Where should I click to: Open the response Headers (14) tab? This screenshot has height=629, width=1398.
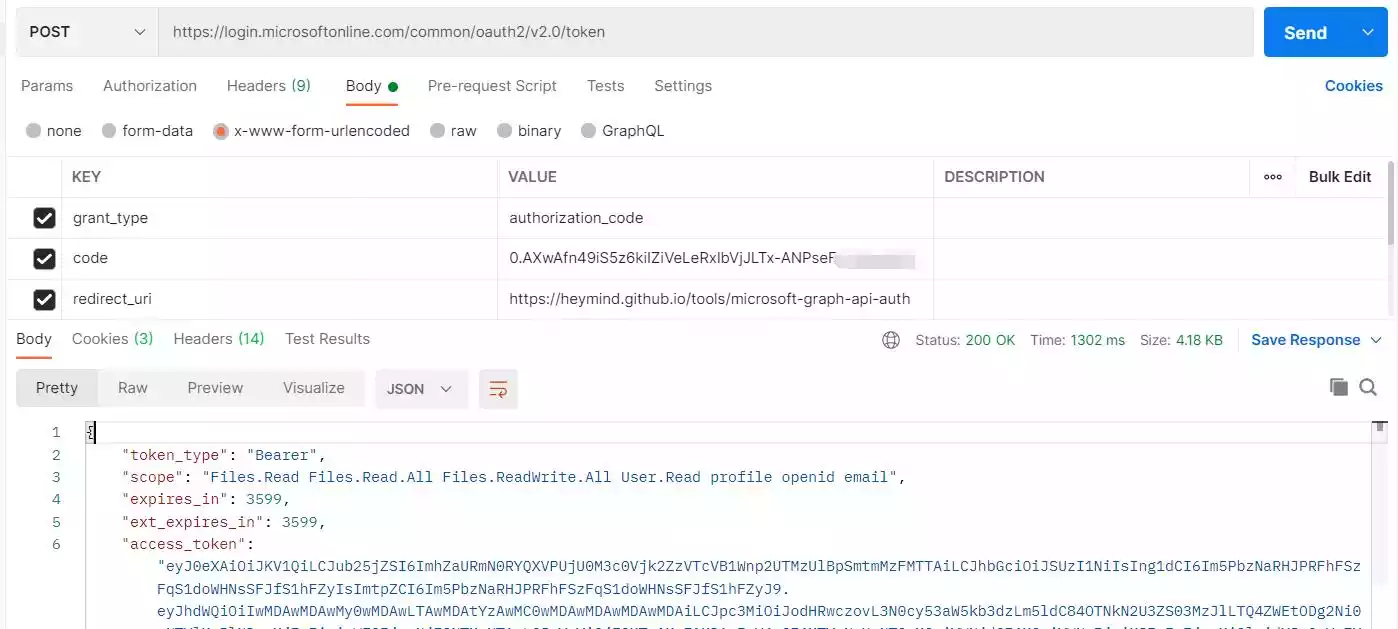coord(219,339)
